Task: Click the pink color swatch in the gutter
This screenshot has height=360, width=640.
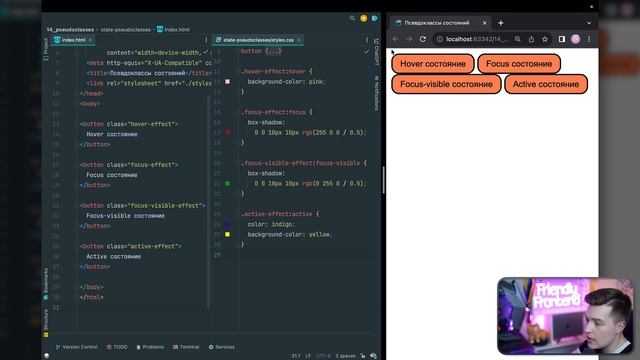Action: (x=228, y=82)
